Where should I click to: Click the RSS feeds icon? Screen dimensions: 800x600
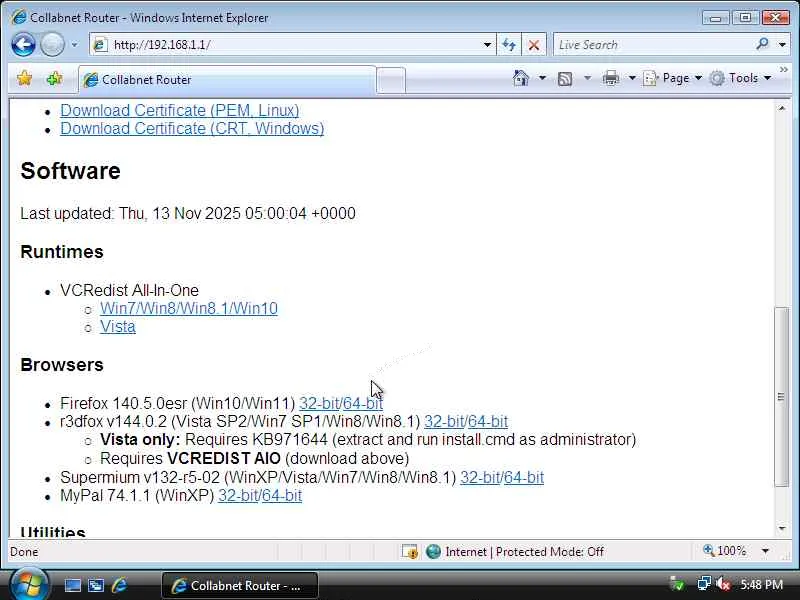pos(565,79)
